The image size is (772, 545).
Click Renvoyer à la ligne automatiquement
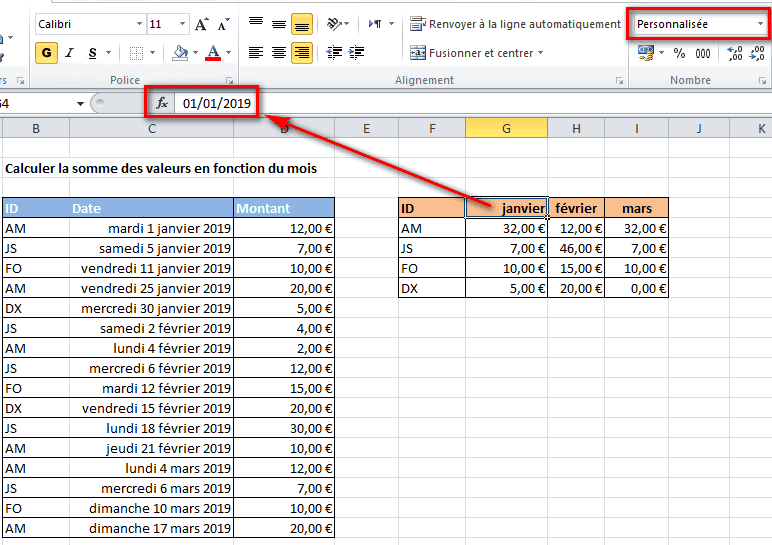coord(515,24)
